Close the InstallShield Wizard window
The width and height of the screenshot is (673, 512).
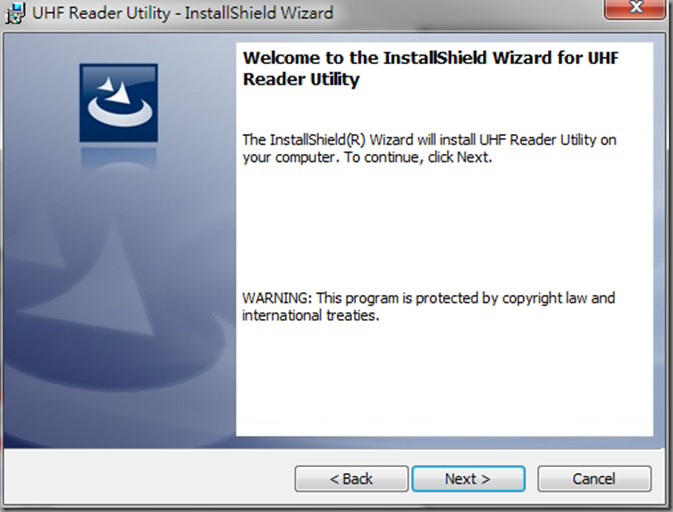(x=636, y=9)
